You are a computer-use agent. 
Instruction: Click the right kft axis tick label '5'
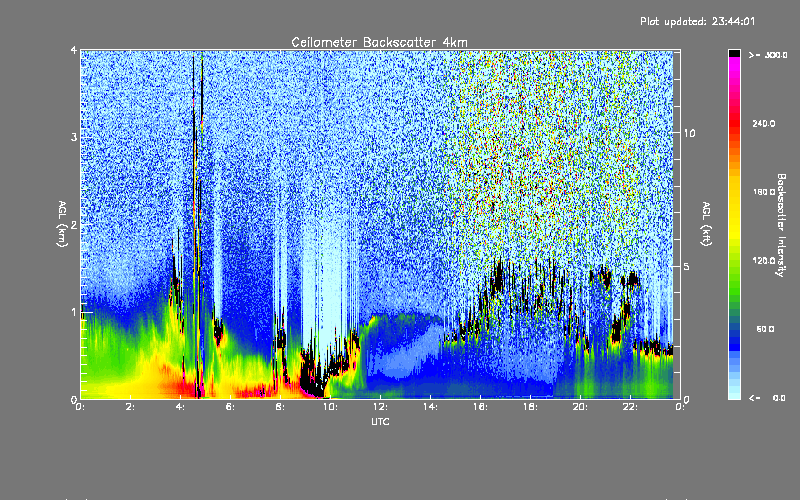coord(687,266)
